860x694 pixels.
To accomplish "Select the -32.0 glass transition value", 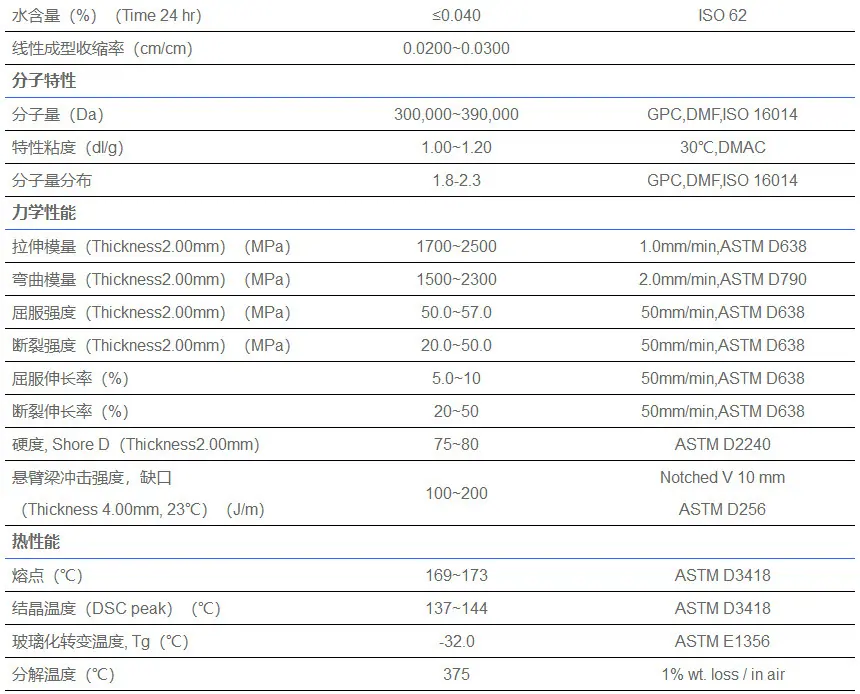I will point(456,641).
